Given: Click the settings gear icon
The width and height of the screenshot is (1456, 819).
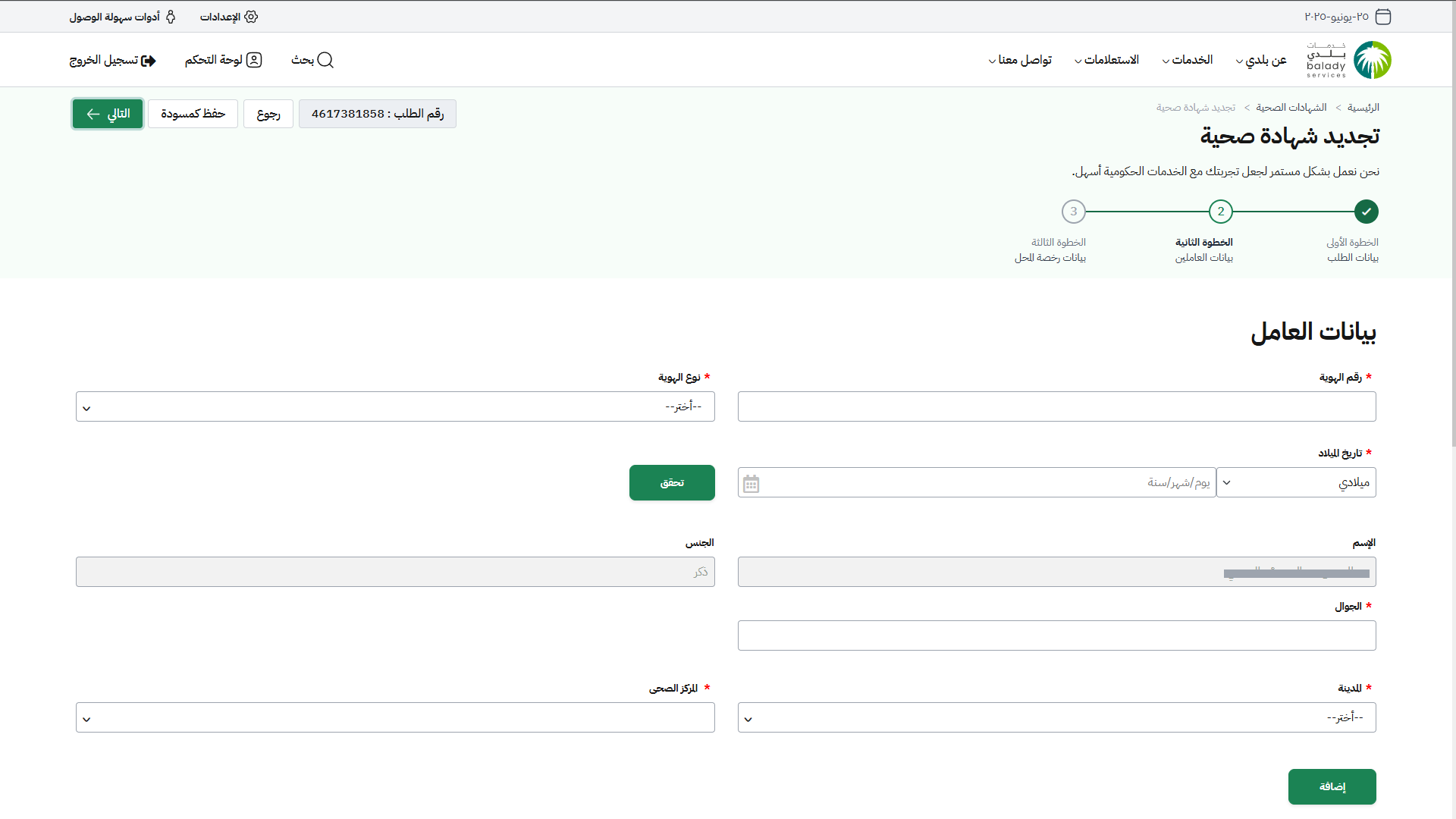Looking at the screenshot, I should pos(251,17).
